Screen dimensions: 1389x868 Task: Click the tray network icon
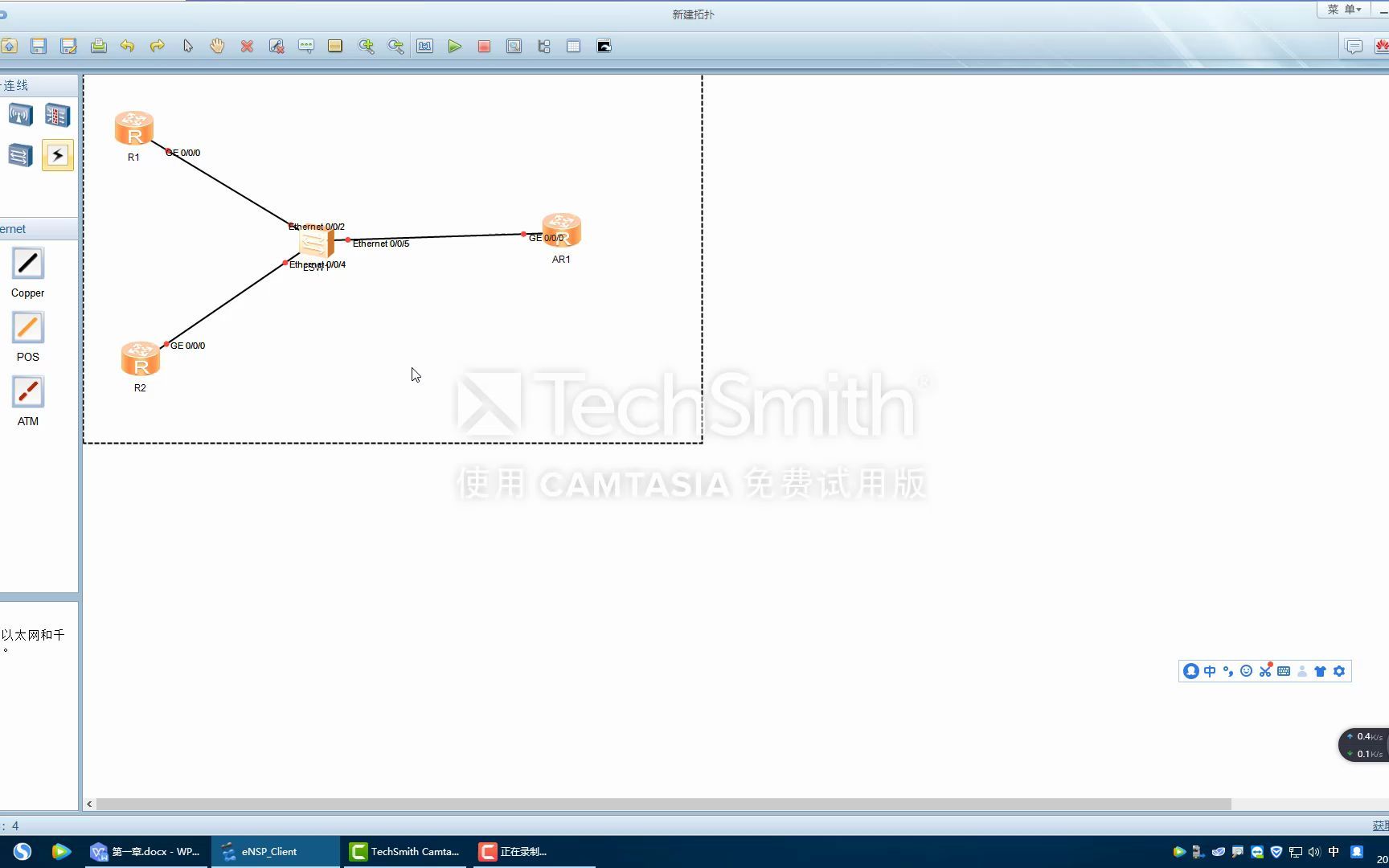[x=1296, y=852]
